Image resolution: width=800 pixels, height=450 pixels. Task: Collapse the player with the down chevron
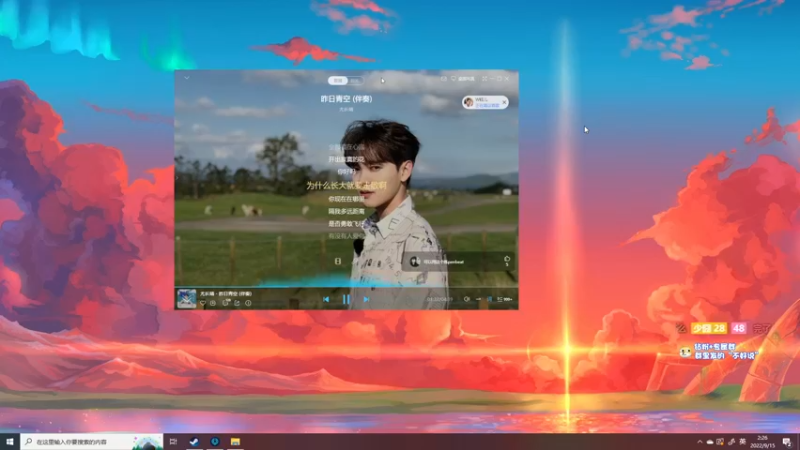(187, 78)
